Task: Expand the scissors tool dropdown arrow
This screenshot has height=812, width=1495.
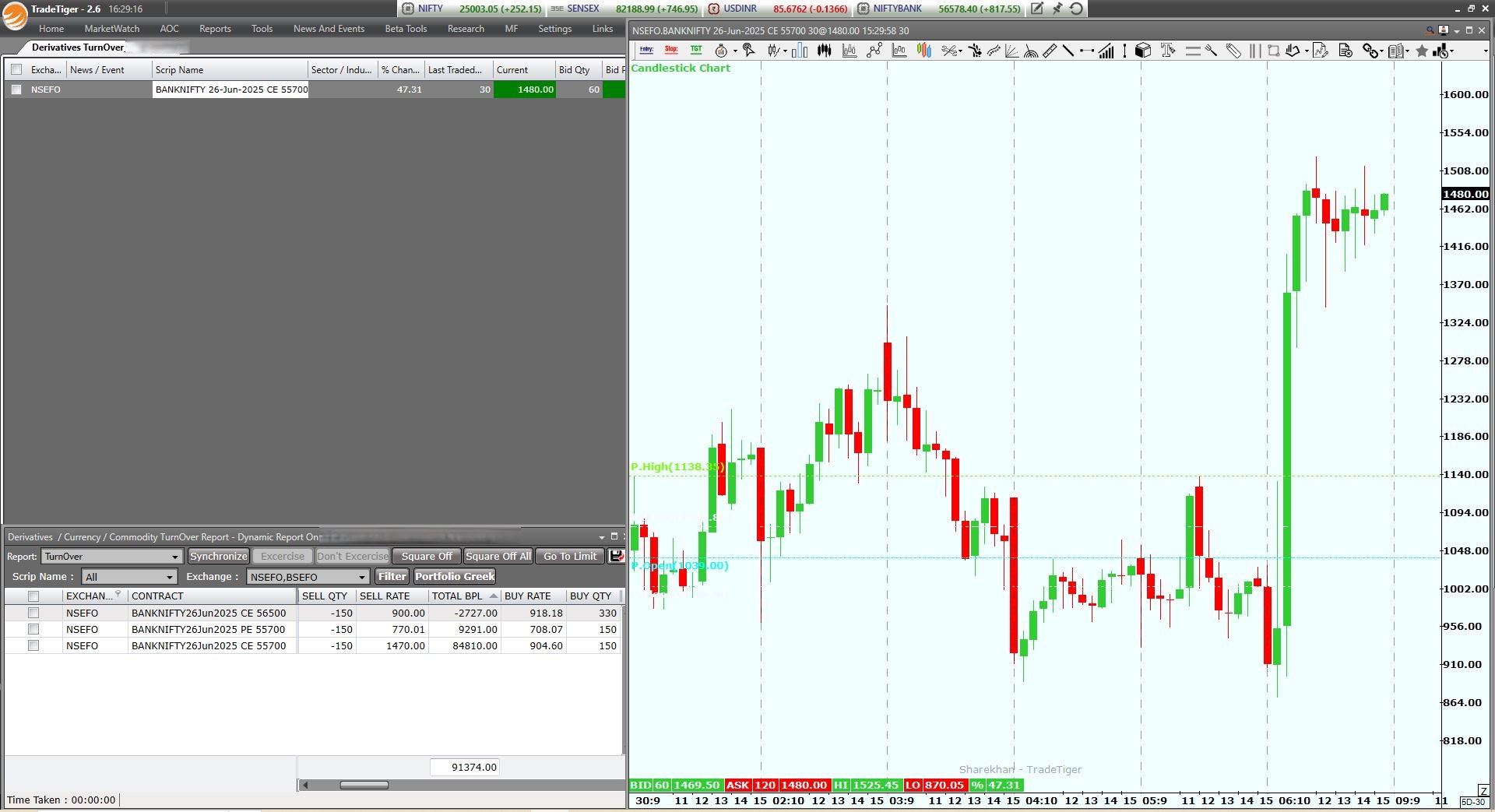Action: coord(960,51)
